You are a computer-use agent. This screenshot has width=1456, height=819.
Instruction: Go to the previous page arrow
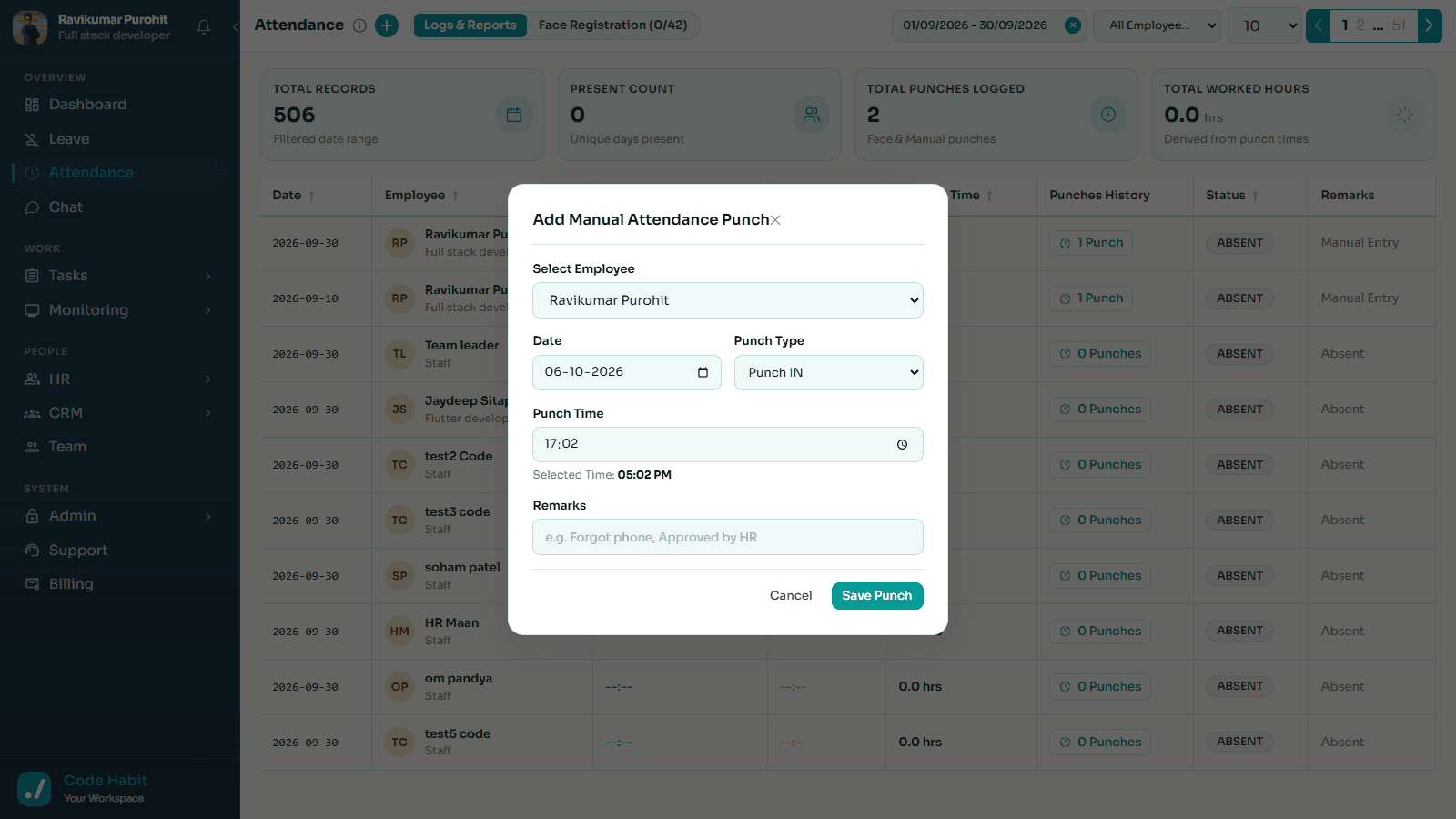coord(1318,25)
